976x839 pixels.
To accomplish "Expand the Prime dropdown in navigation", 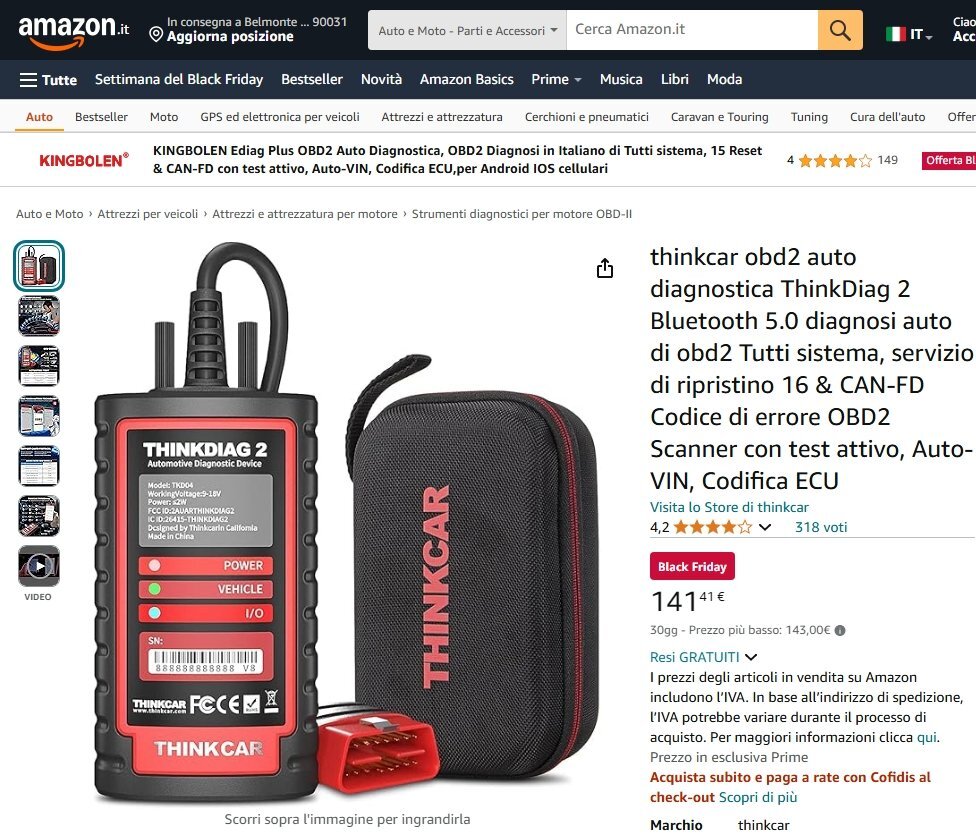I will pyautogui.click(x=556, y=80).
